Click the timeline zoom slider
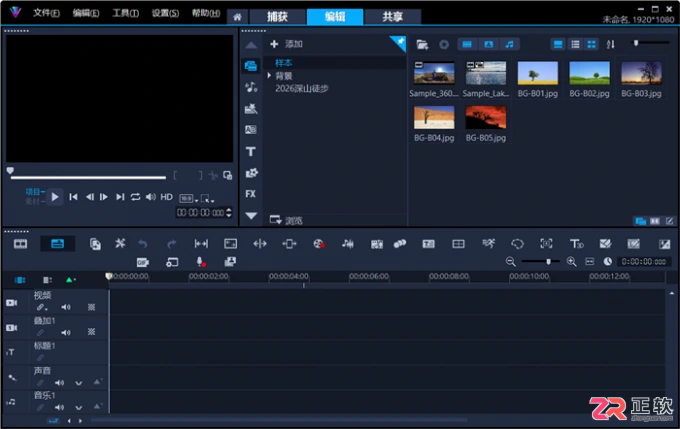The width and height of the screenshot is (680, 429). [x=540, y=262]
